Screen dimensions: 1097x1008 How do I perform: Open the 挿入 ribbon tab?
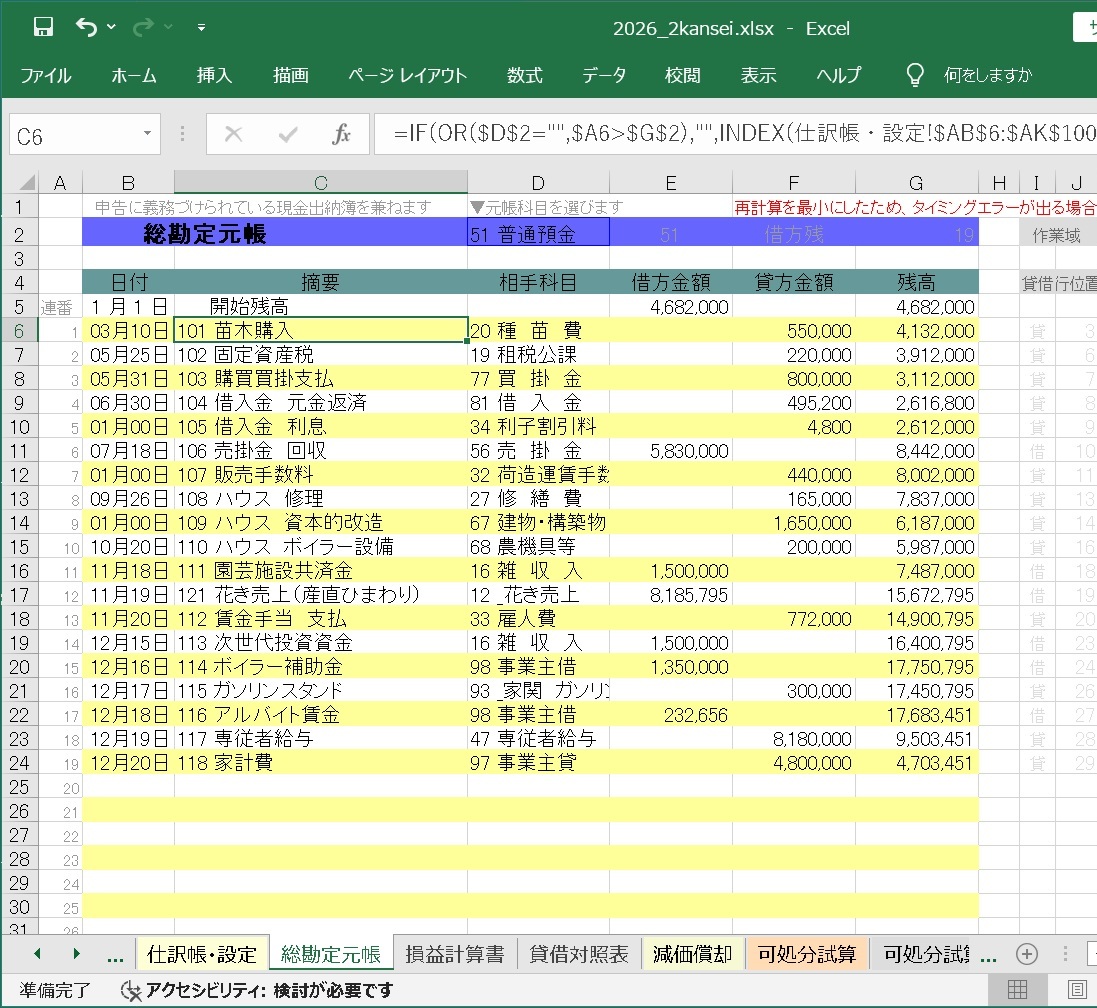coord(214,75)
